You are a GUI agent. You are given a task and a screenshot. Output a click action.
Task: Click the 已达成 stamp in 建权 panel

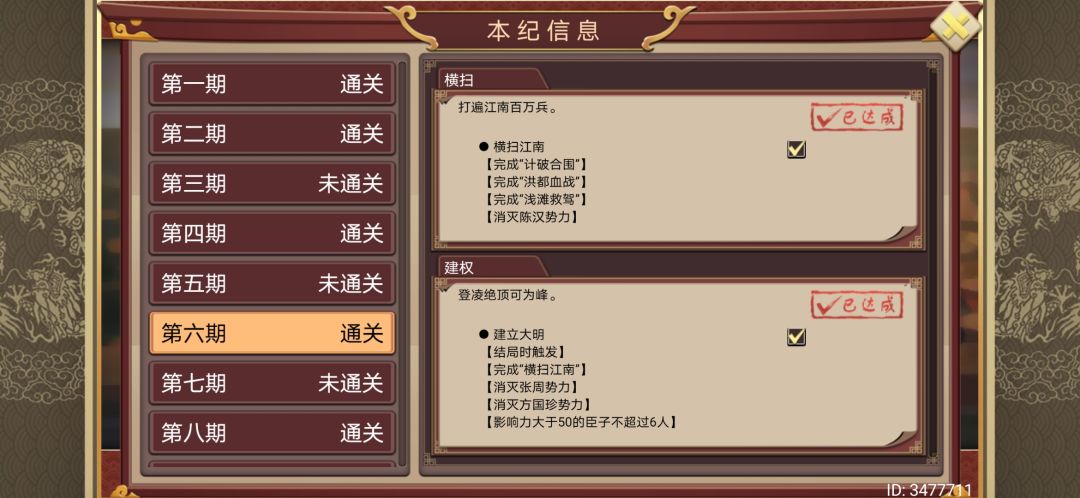click(x=856, y=305)
